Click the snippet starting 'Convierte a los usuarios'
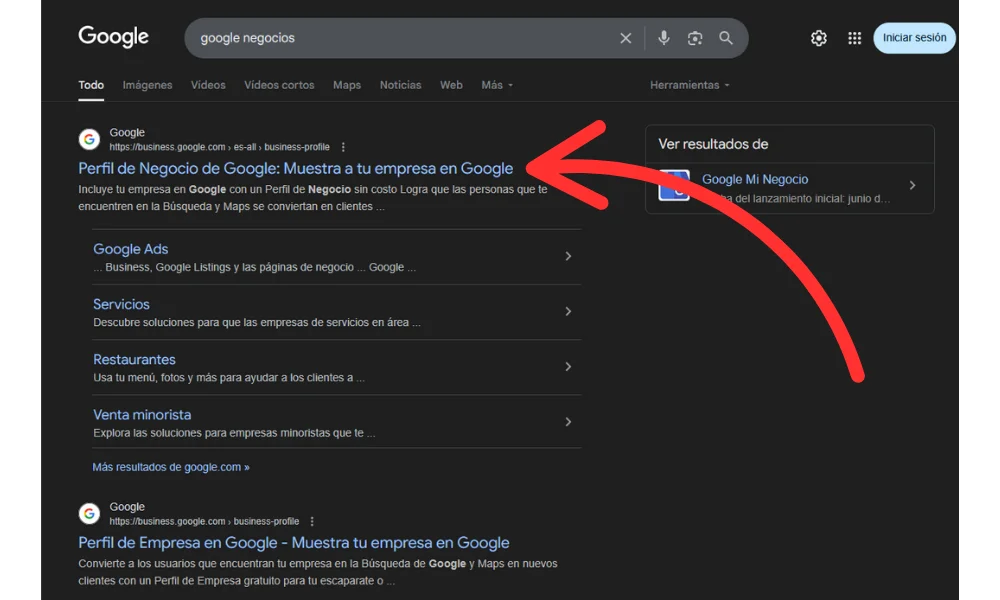Screen dimensions: 1000x600 [318, 573]
